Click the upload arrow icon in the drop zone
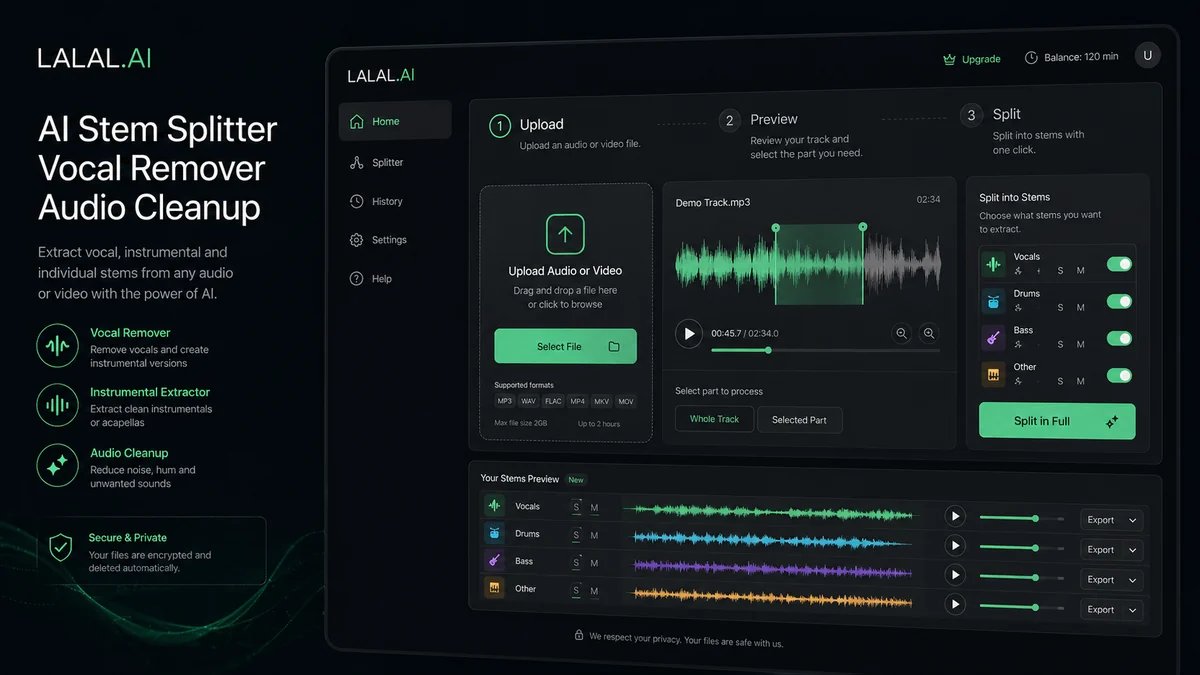This screenshot has height=675, width=1200. (x=565, y=234)
